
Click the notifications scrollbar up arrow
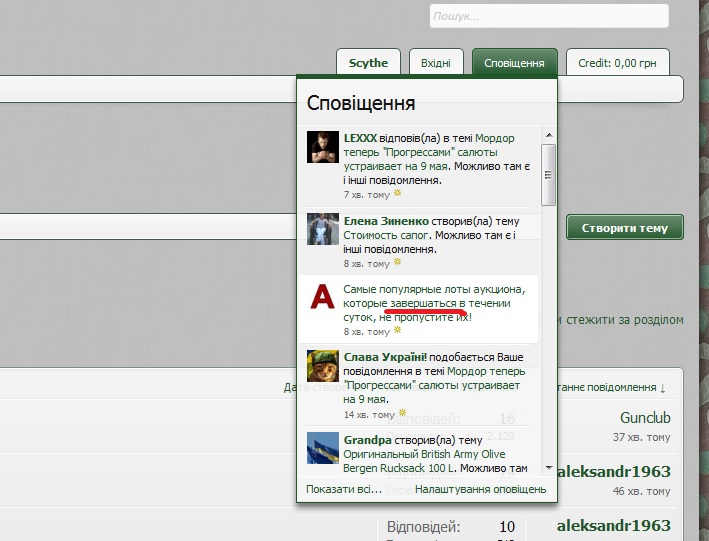(549, 135)
